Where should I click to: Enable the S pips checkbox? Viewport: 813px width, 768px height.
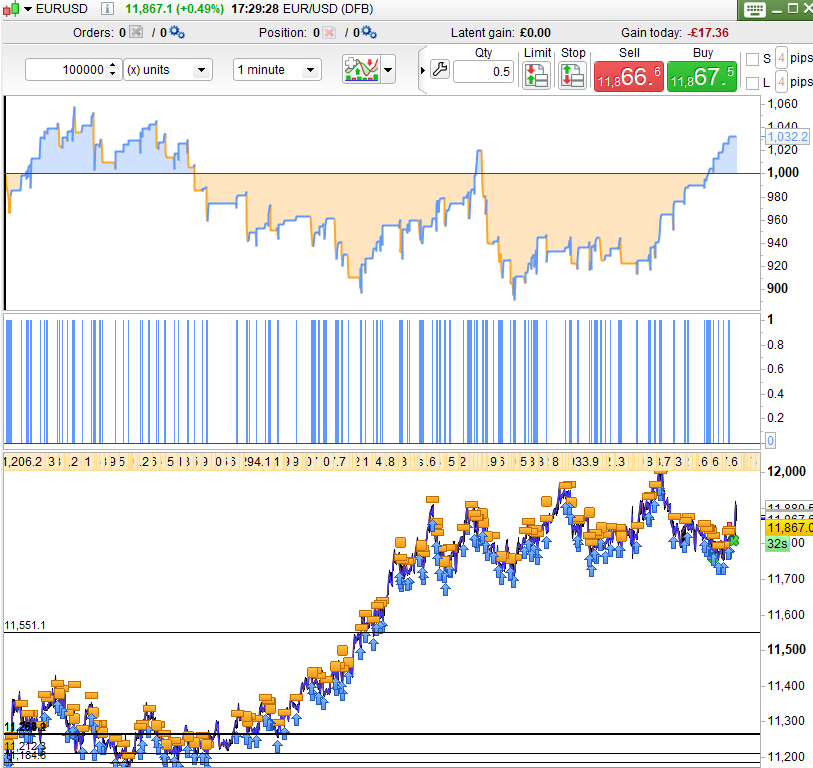point(752,59)
